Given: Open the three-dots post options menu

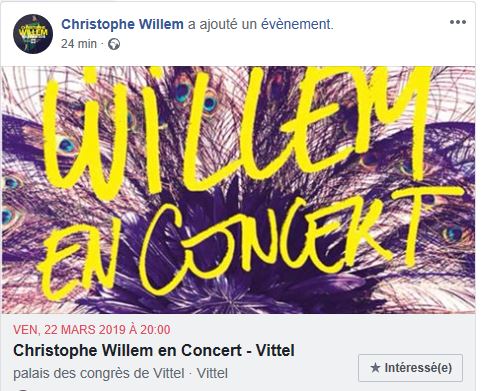Looking at the screenshot, I should point(458,22).
